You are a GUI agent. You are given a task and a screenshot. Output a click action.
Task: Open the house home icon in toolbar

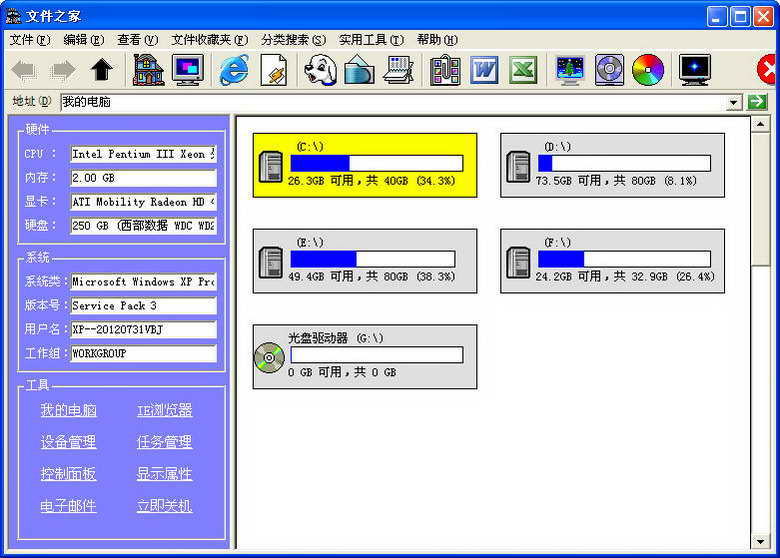point(148,70)
